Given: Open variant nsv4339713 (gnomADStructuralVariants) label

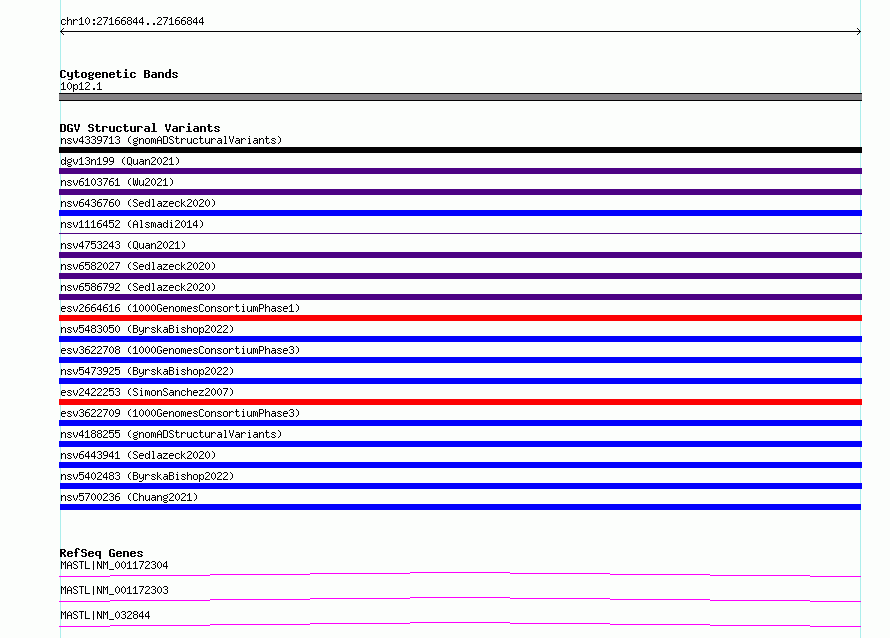Looking at the screenshot, I should (x=171, y=140).
